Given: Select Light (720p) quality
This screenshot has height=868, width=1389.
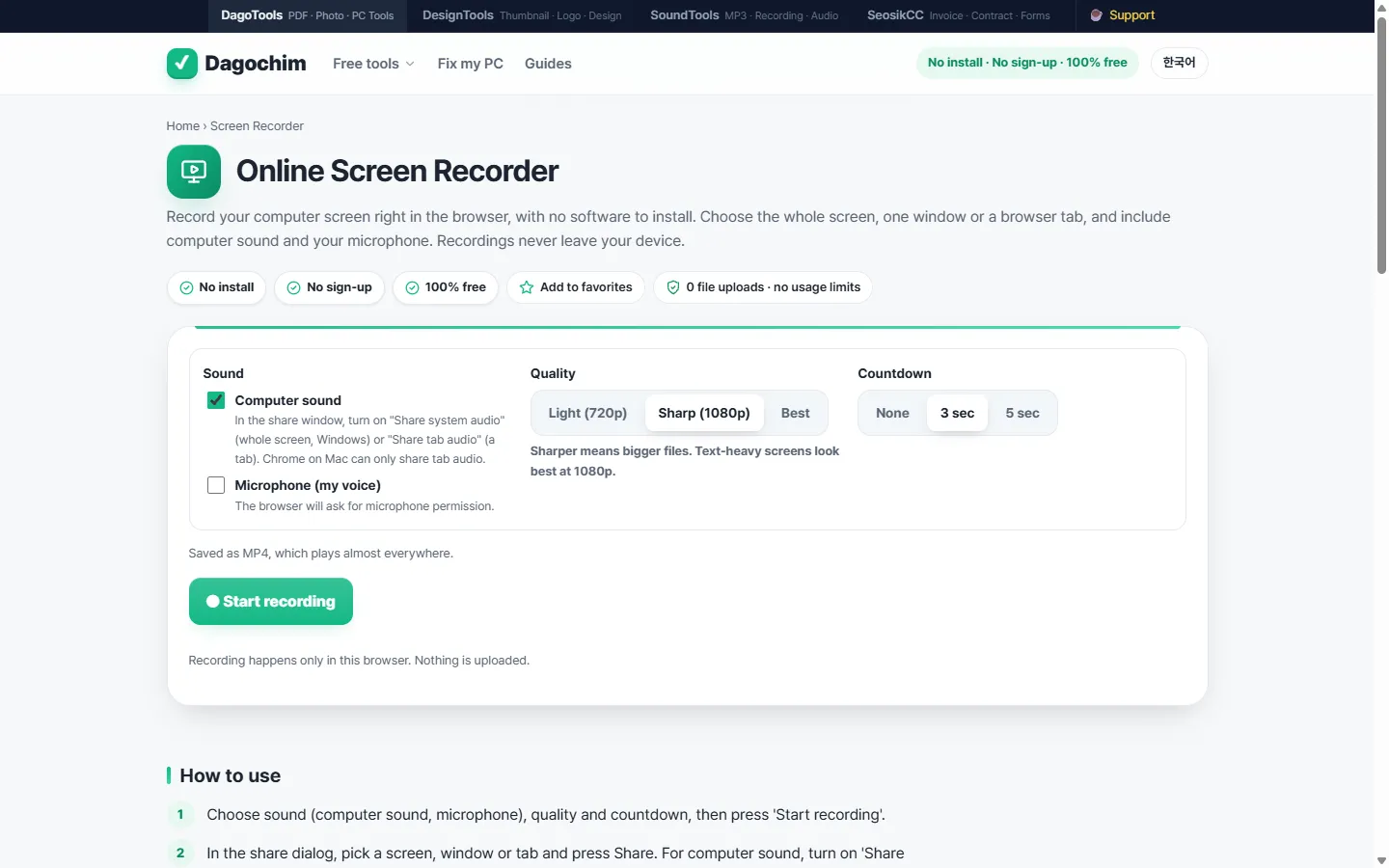Looking at the screenshot, I should (x=587, y=413).
